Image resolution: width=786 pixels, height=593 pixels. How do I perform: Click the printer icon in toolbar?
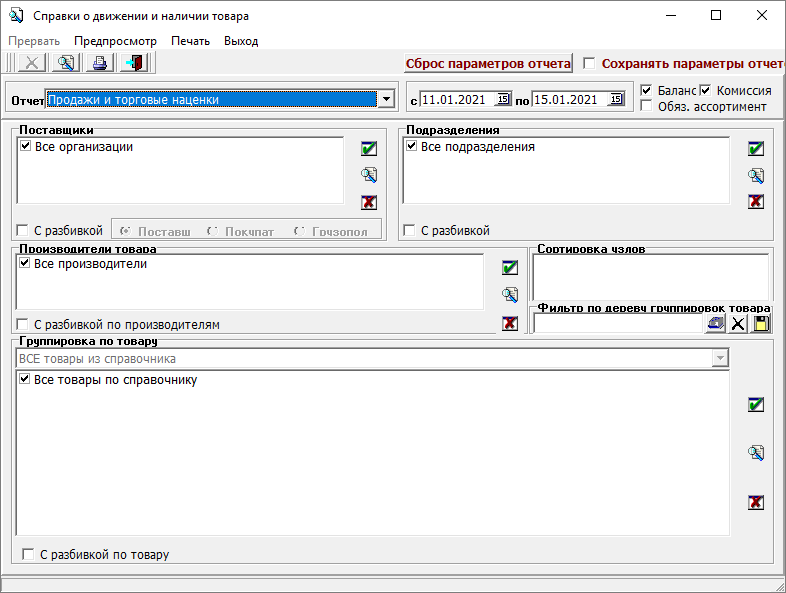(99, 63)
